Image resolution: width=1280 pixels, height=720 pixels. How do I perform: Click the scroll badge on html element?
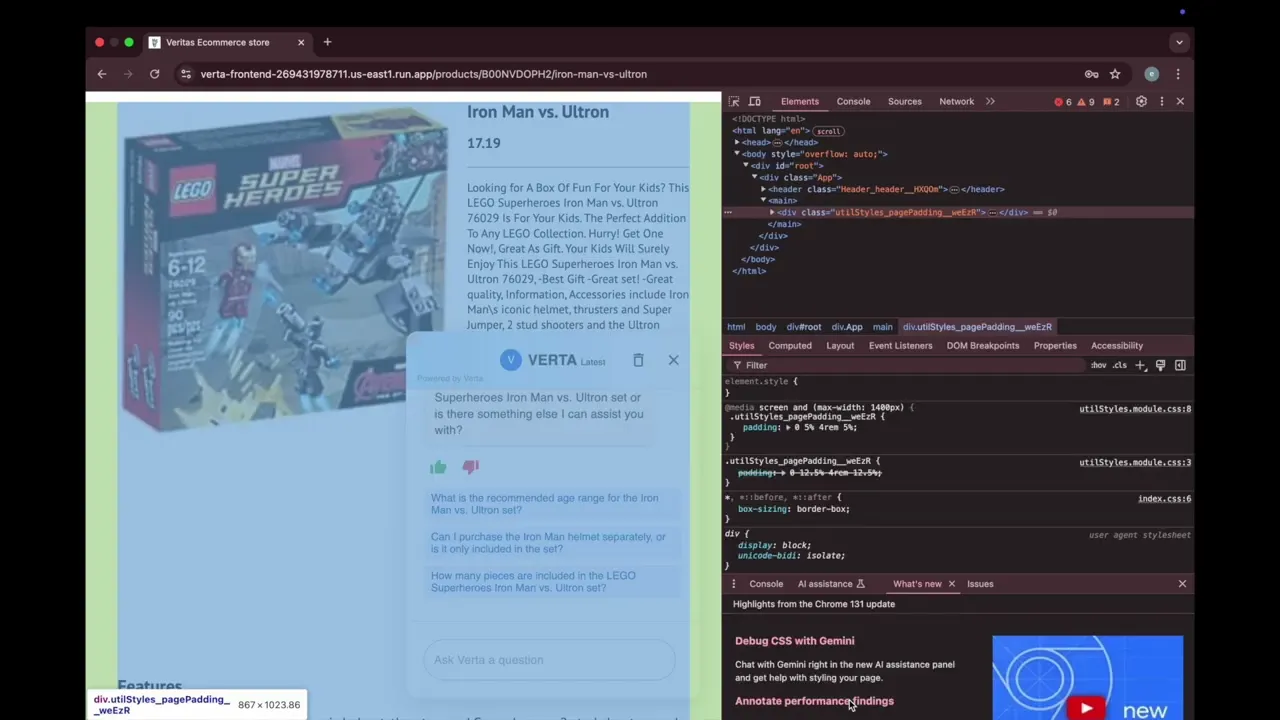click(x=828, y=131)
